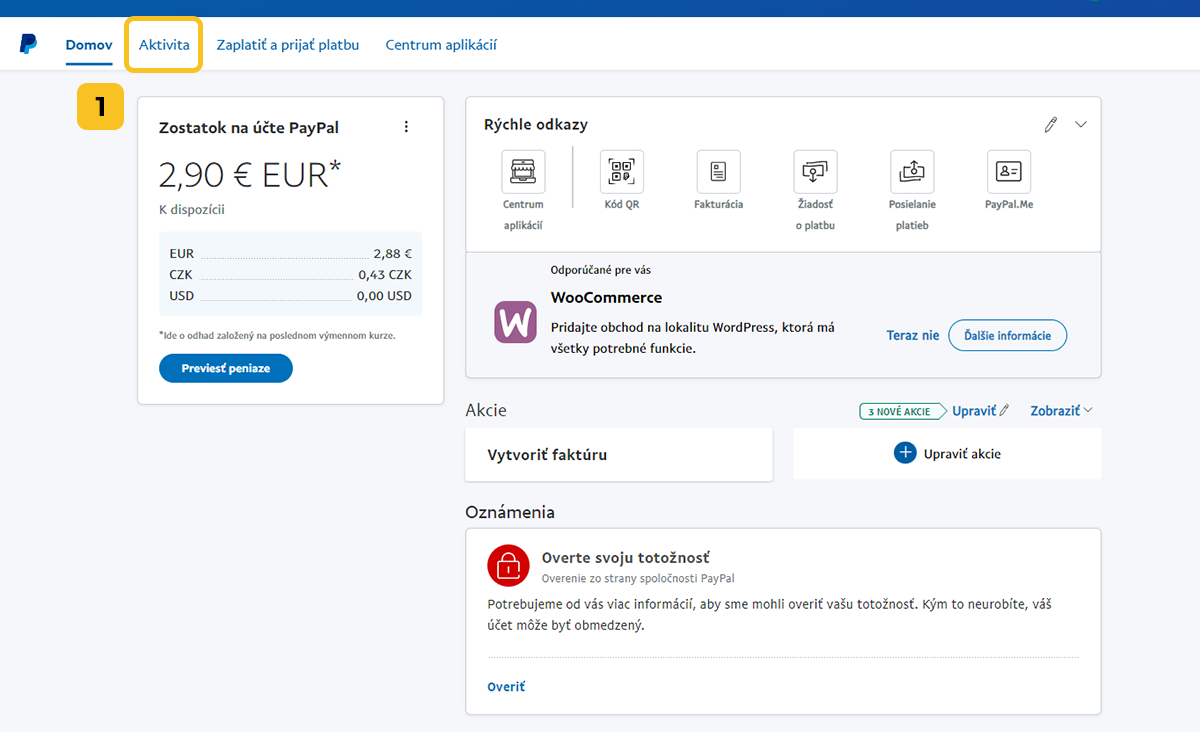Click the USD balance row
Viewport: 1200px width, 732px height.
tap(290, 296)
